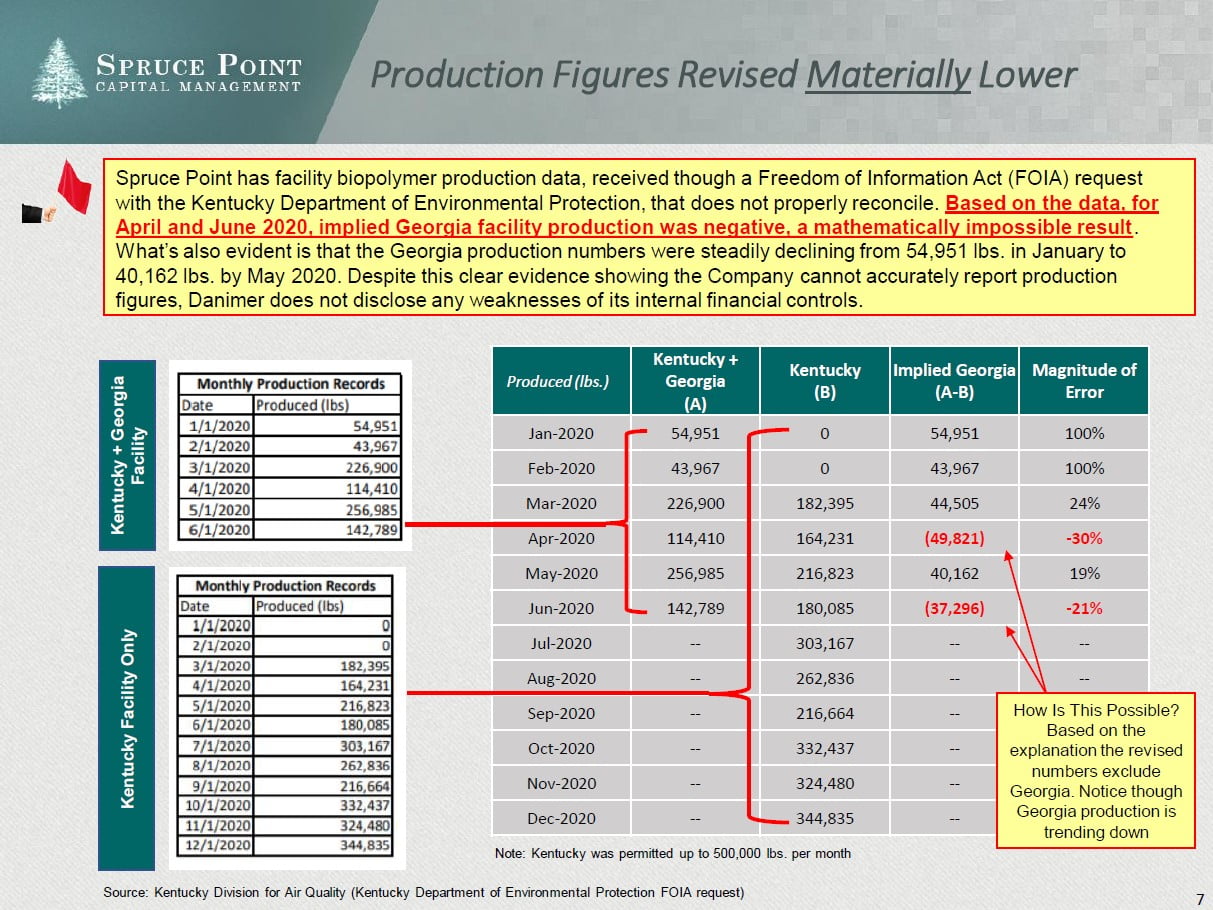Click the note about Kentucky's 500,000 lbs. permit

tap(672, 853)
